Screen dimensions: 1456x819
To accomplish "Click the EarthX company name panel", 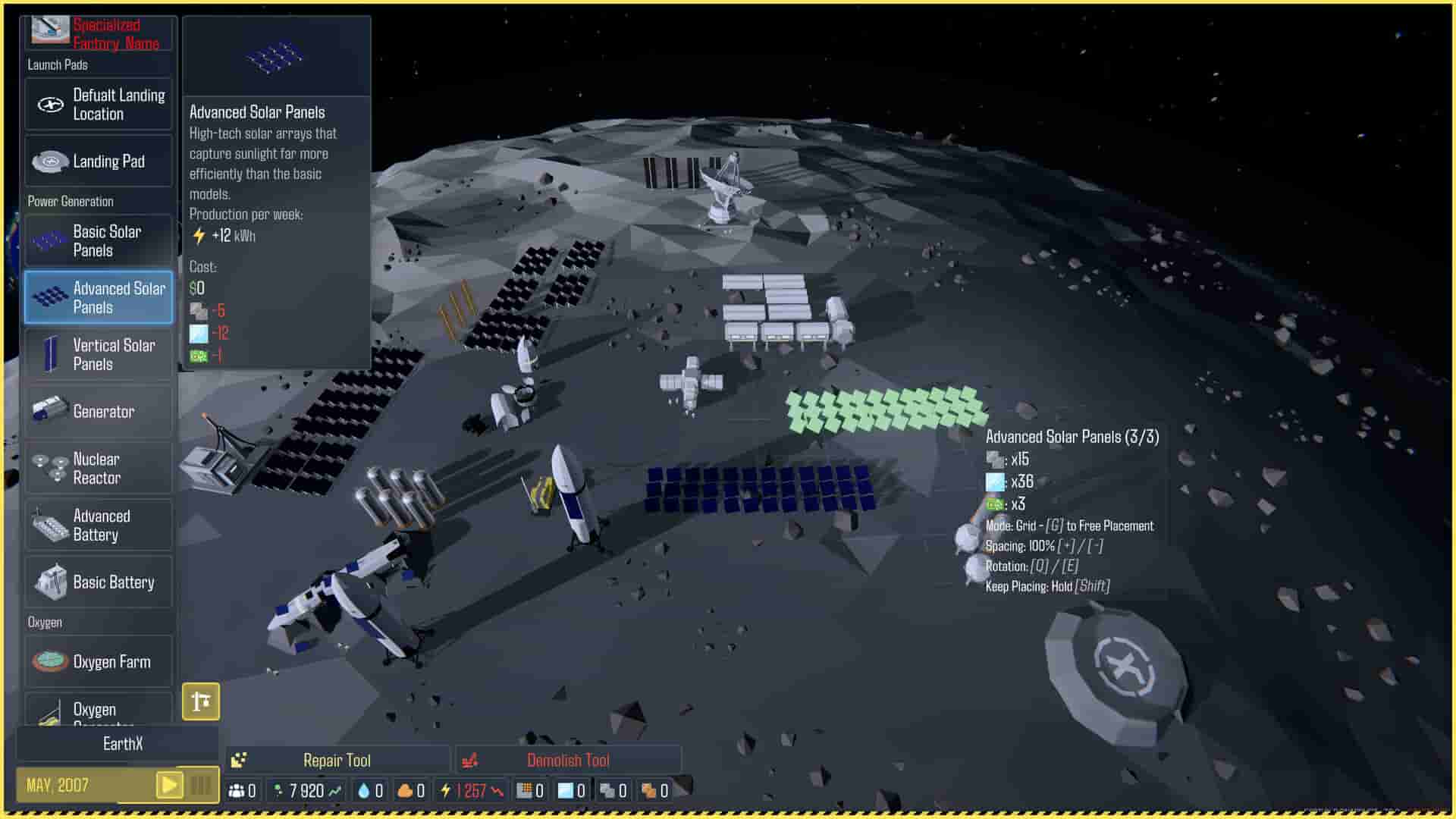I will tap(118, 744).
